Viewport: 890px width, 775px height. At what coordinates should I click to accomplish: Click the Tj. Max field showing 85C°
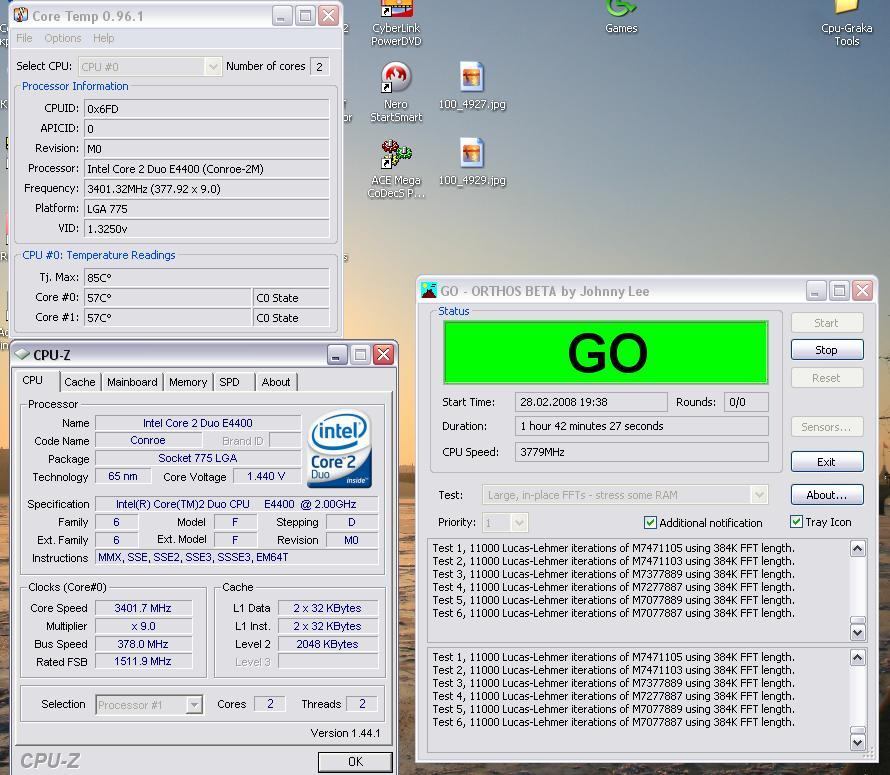coord(207,277)
